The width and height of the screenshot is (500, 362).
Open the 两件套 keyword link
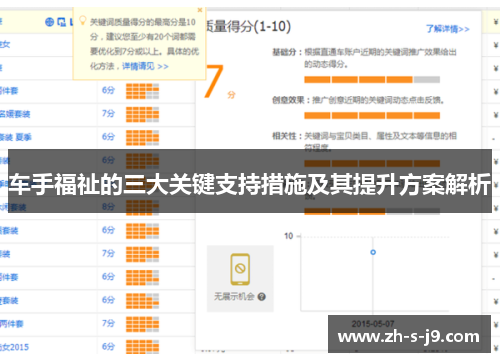[12, 324]
